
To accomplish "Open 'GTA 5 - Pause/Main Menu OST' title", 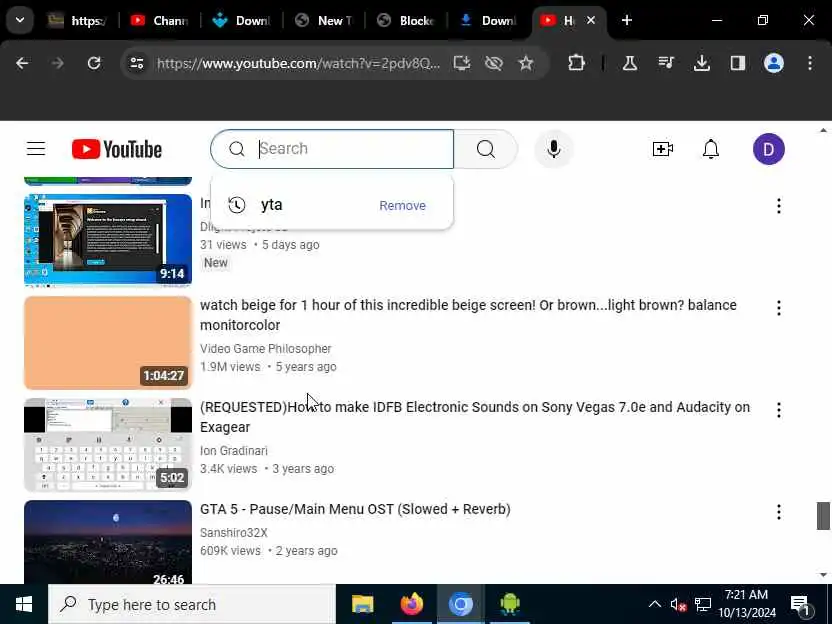I will coord(355,509).
